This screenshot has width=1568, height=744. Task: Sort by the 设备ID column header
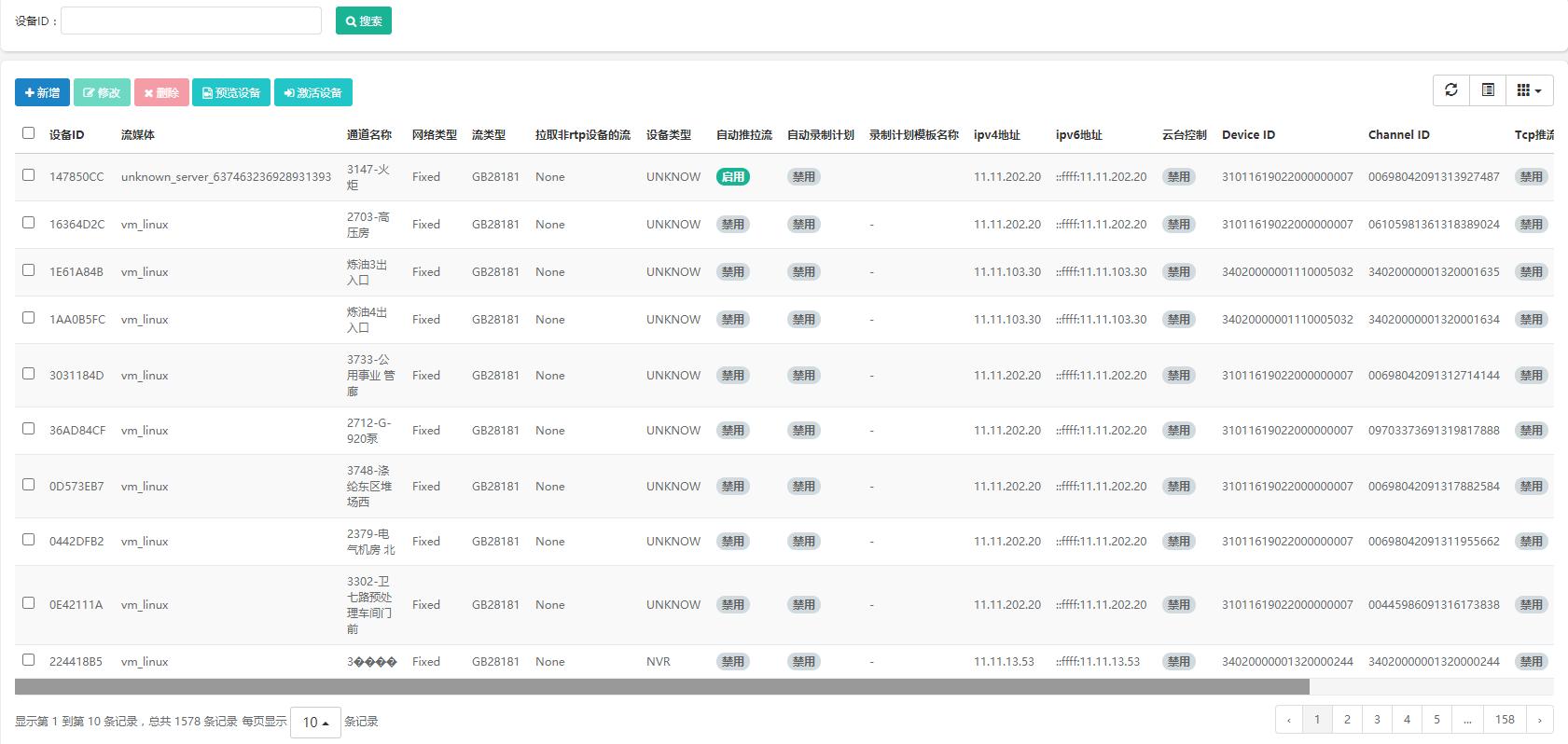[x=67, y=135]
